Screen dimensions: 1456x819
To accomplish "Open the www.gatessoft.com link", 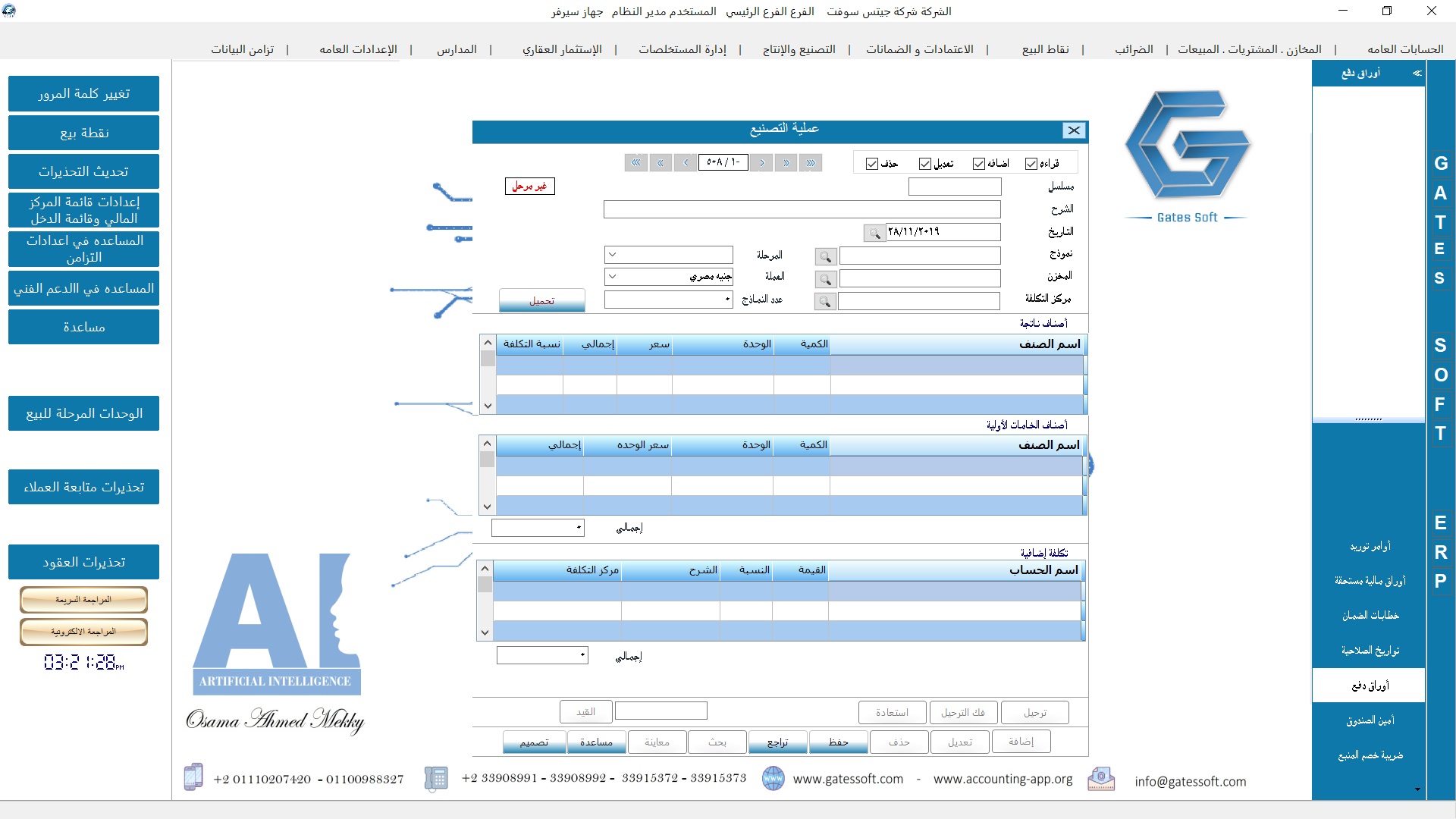I will 848,779.
